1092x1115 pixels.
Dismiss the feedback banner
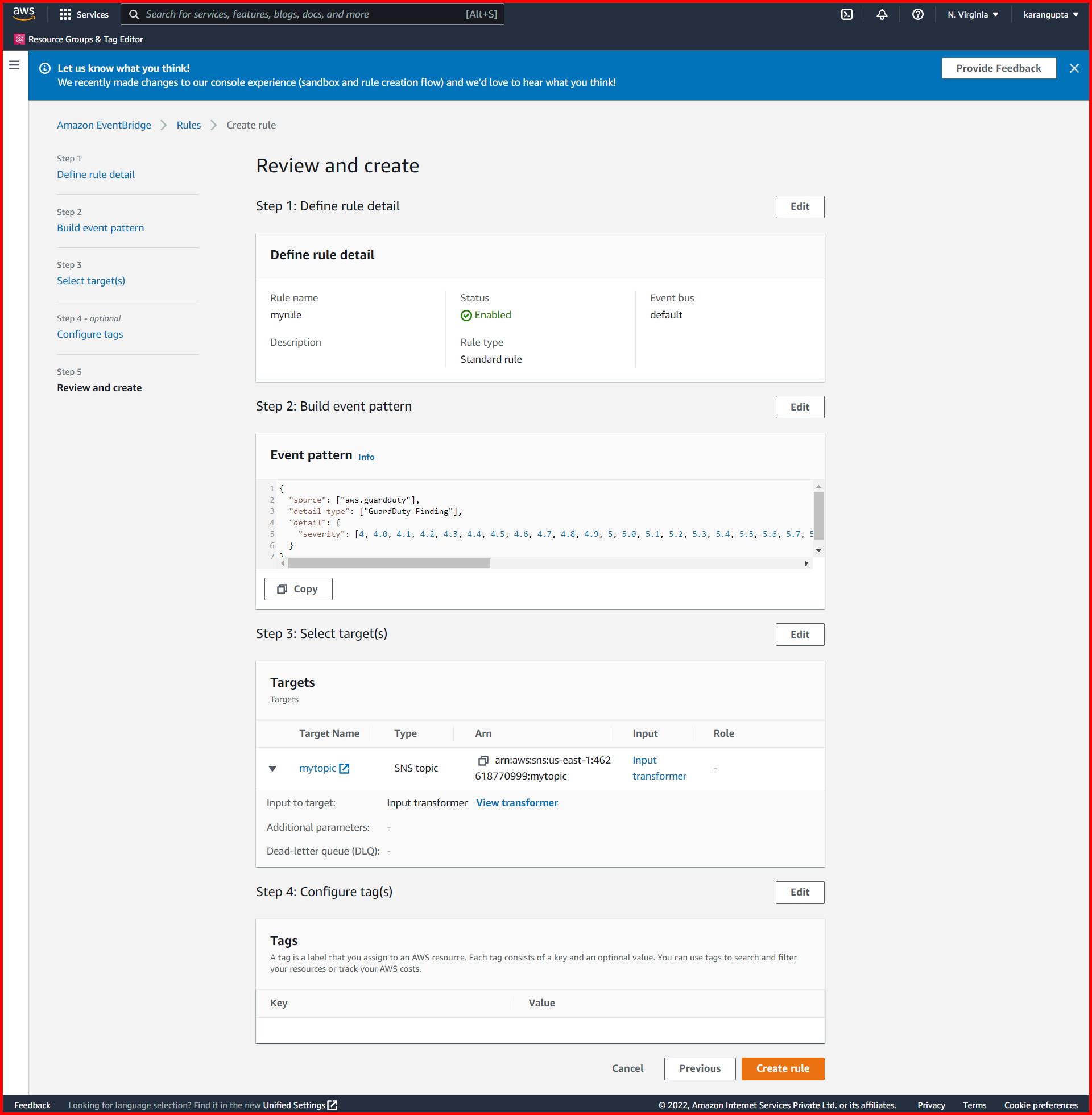[x=1074, y=68]
